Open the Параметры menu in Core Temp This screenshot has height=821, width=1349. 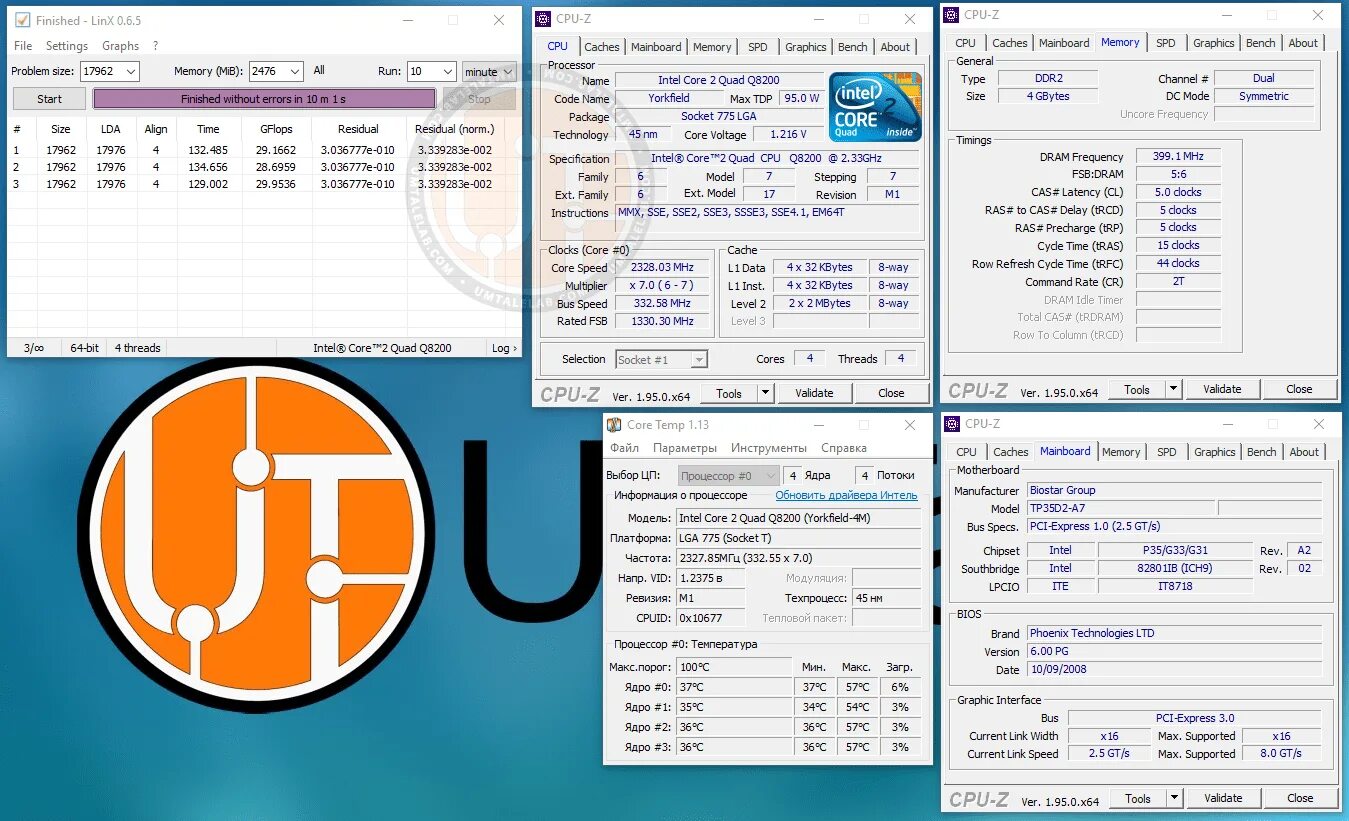(x=685, y=448)
